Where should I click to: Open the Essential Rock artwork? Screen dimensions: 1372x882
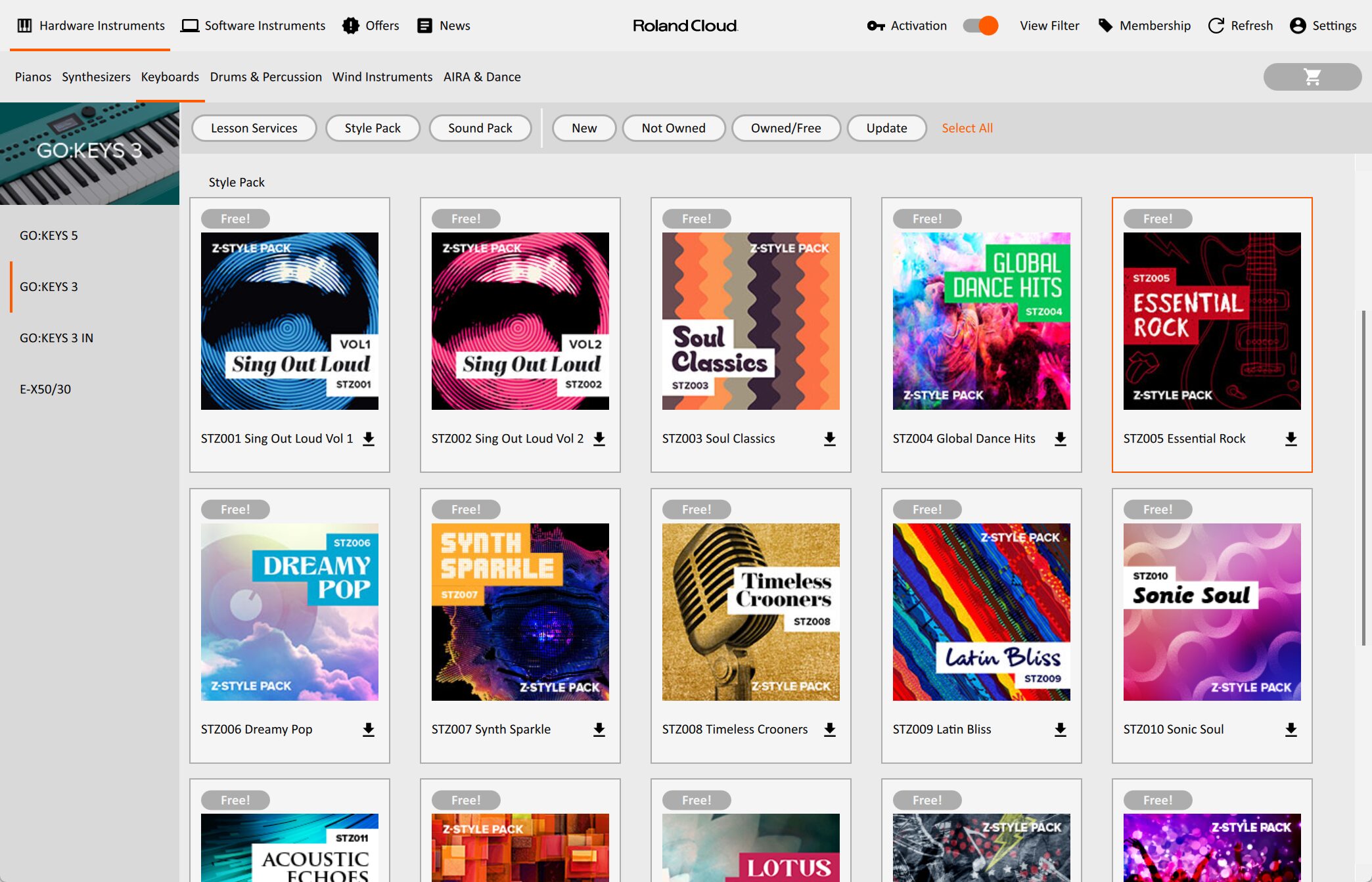pos(1212,321)
